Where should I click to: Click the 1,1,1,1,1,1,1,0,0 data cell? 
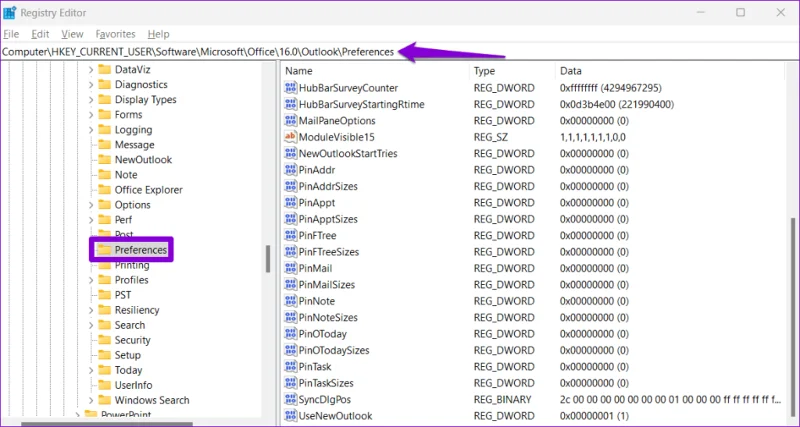pos(593,137)
